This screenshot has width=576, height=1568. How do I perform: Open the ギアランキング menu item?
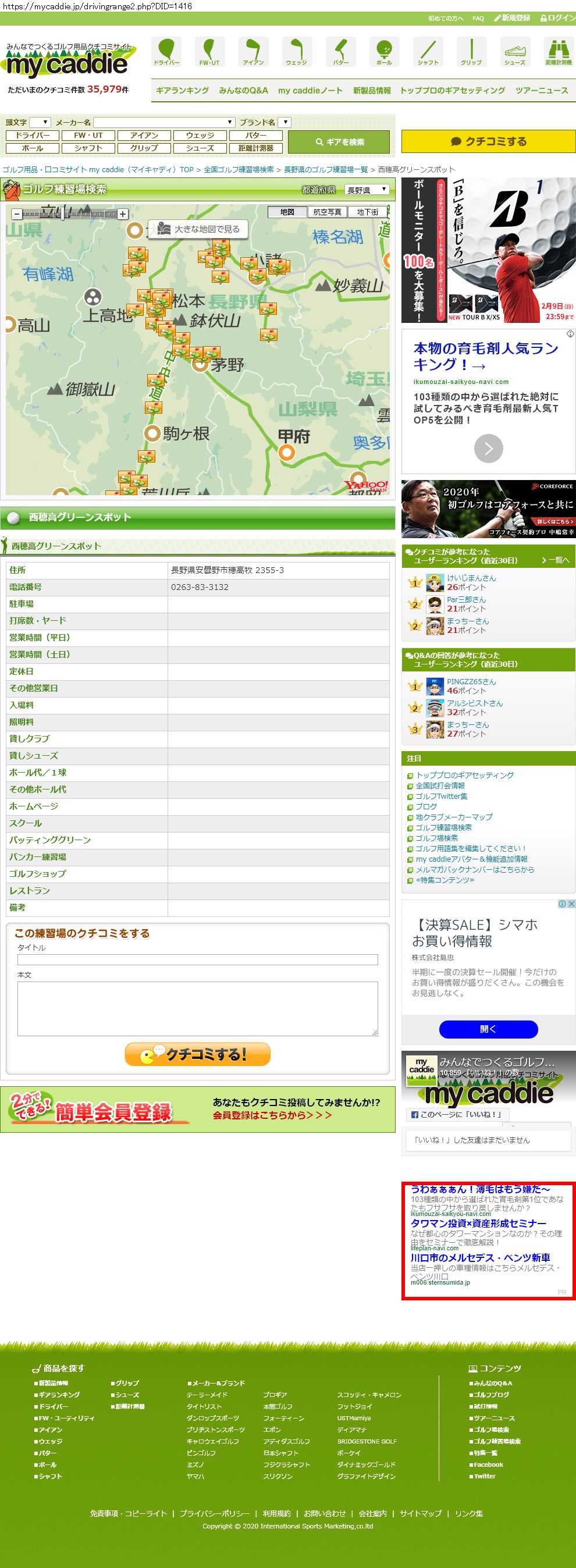(182, 90)
